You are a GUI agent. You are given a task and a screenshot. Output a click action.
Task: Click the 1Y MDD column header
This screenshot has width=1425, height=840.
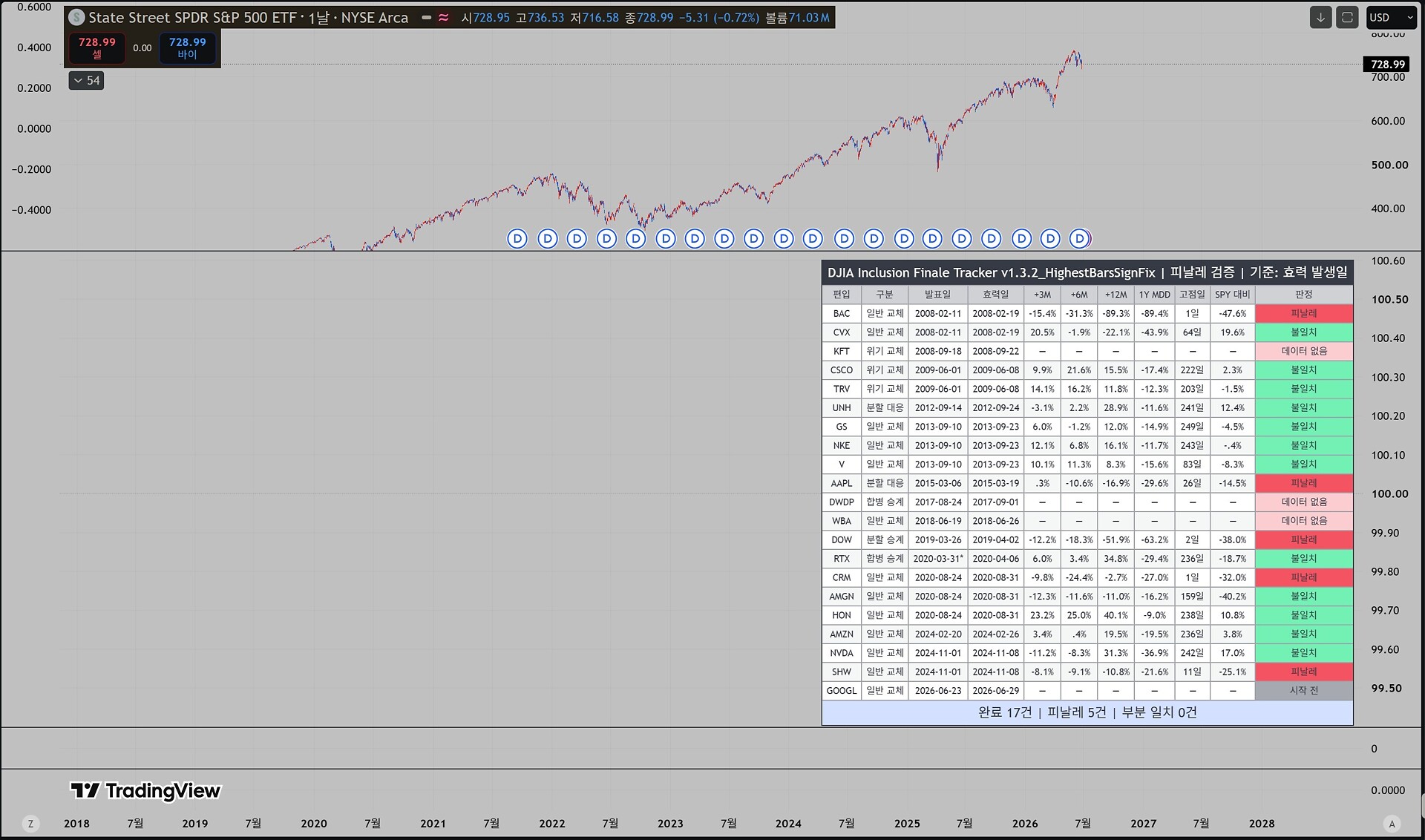click(x=1155, y=295)
